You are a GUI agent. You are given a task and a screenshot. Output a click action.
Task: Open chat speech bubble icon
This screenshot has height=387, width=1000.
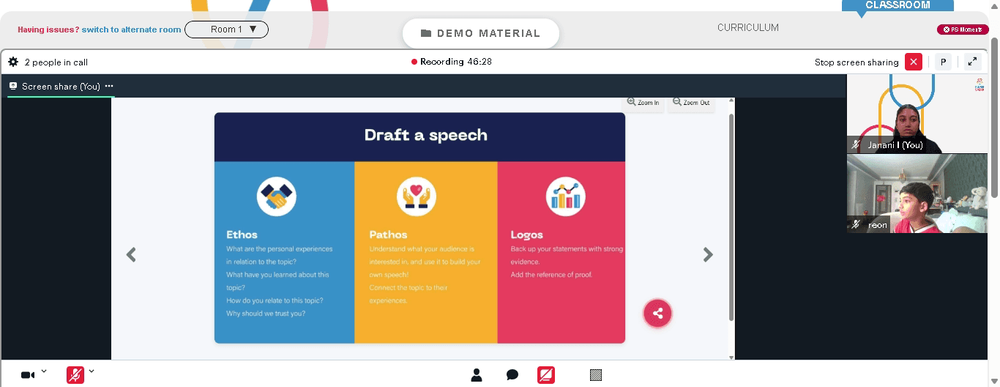(x=512, y=375)
